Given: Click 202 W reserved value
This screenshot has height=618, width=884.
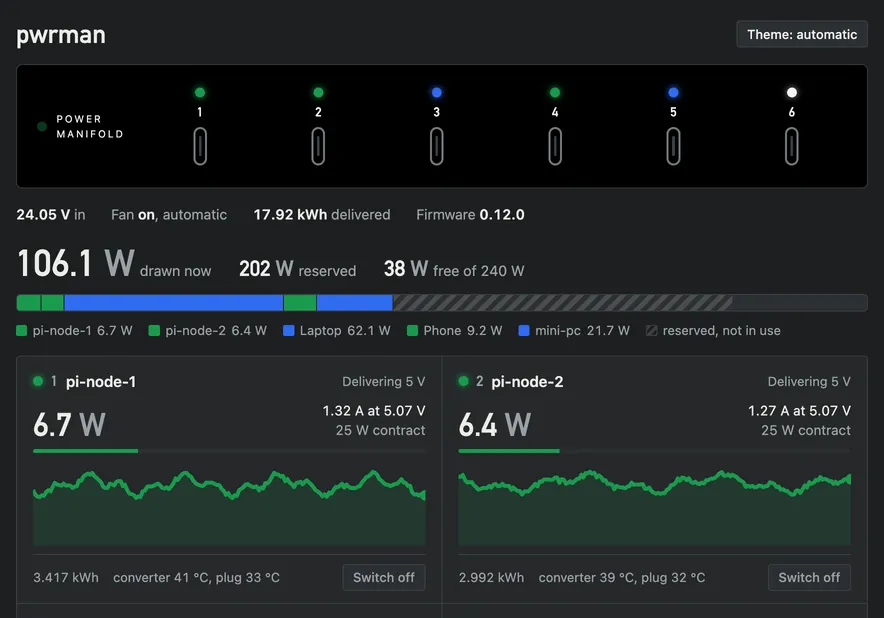Looking at the screenshot, I should tap(298, 269).
